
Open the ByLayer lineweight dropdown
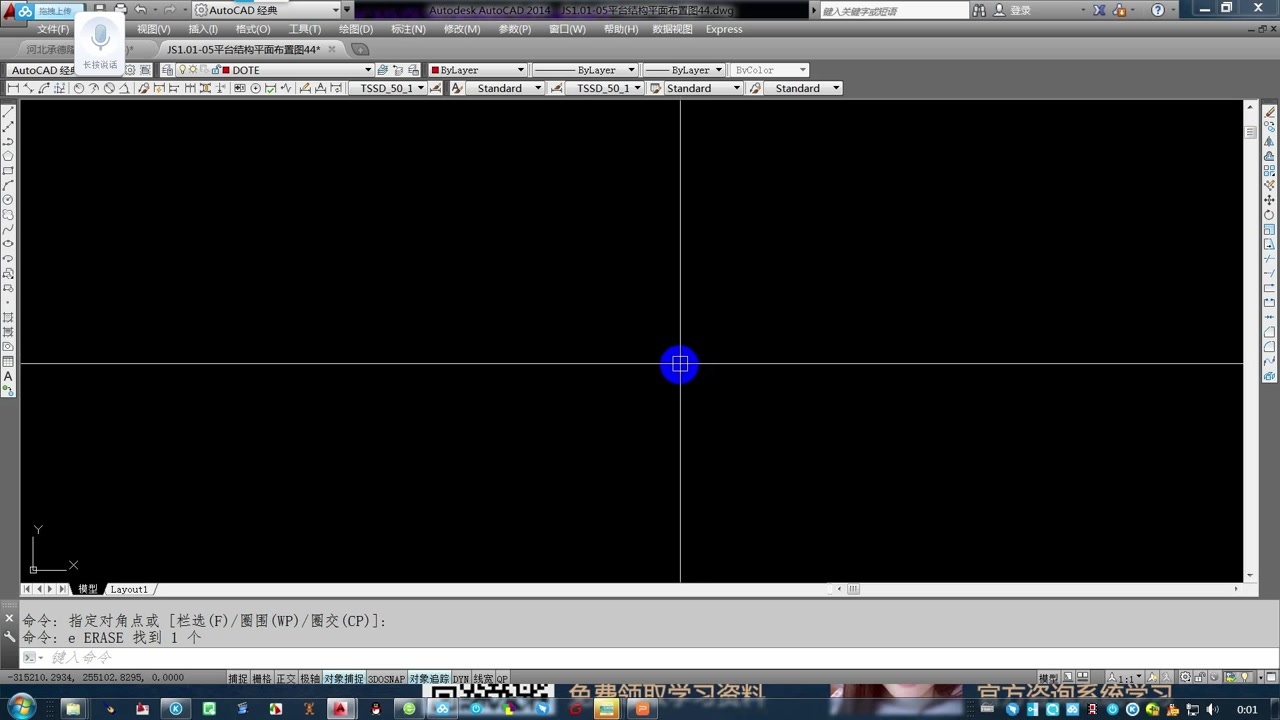coord(683,70)
